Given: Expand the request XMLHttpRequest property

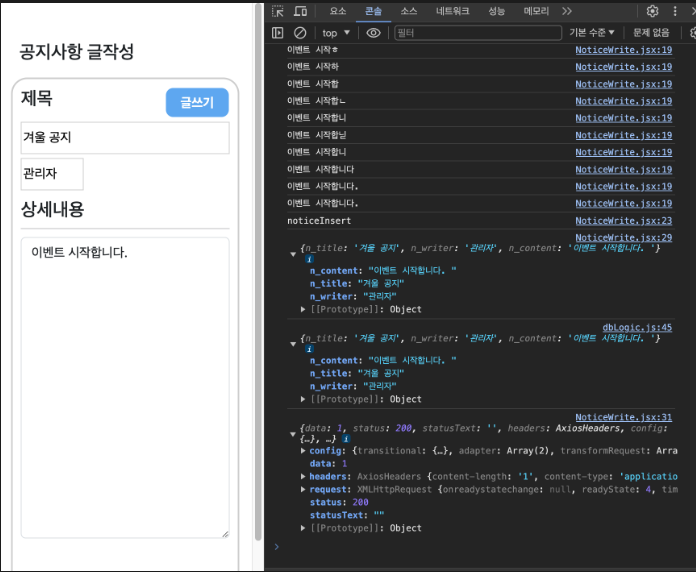Looking at the screenshot, I should tap(303, 489).
